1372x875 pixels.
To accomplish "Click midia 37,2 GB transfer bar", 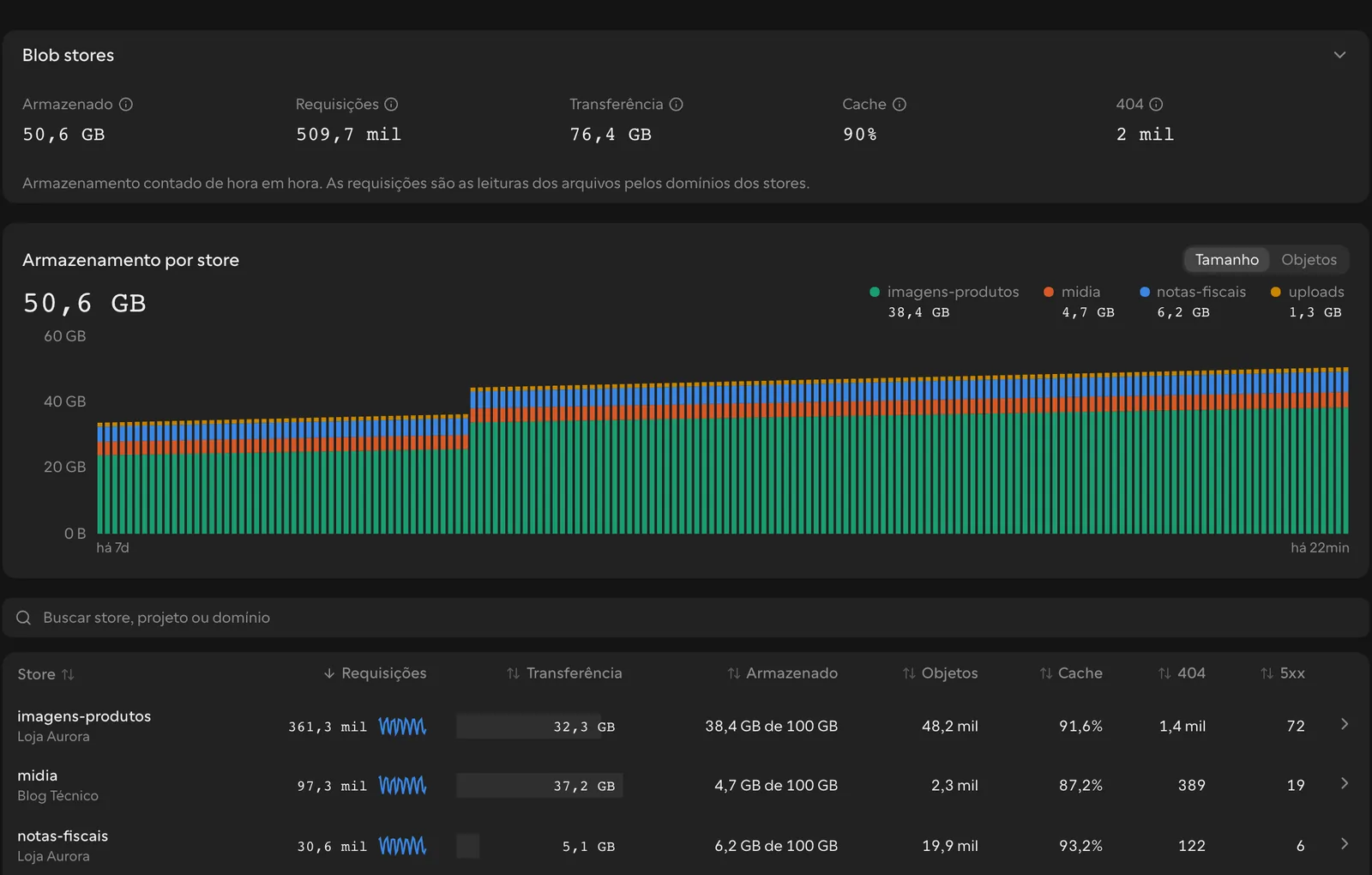I will pyautogui.click(x=539, y=786).
